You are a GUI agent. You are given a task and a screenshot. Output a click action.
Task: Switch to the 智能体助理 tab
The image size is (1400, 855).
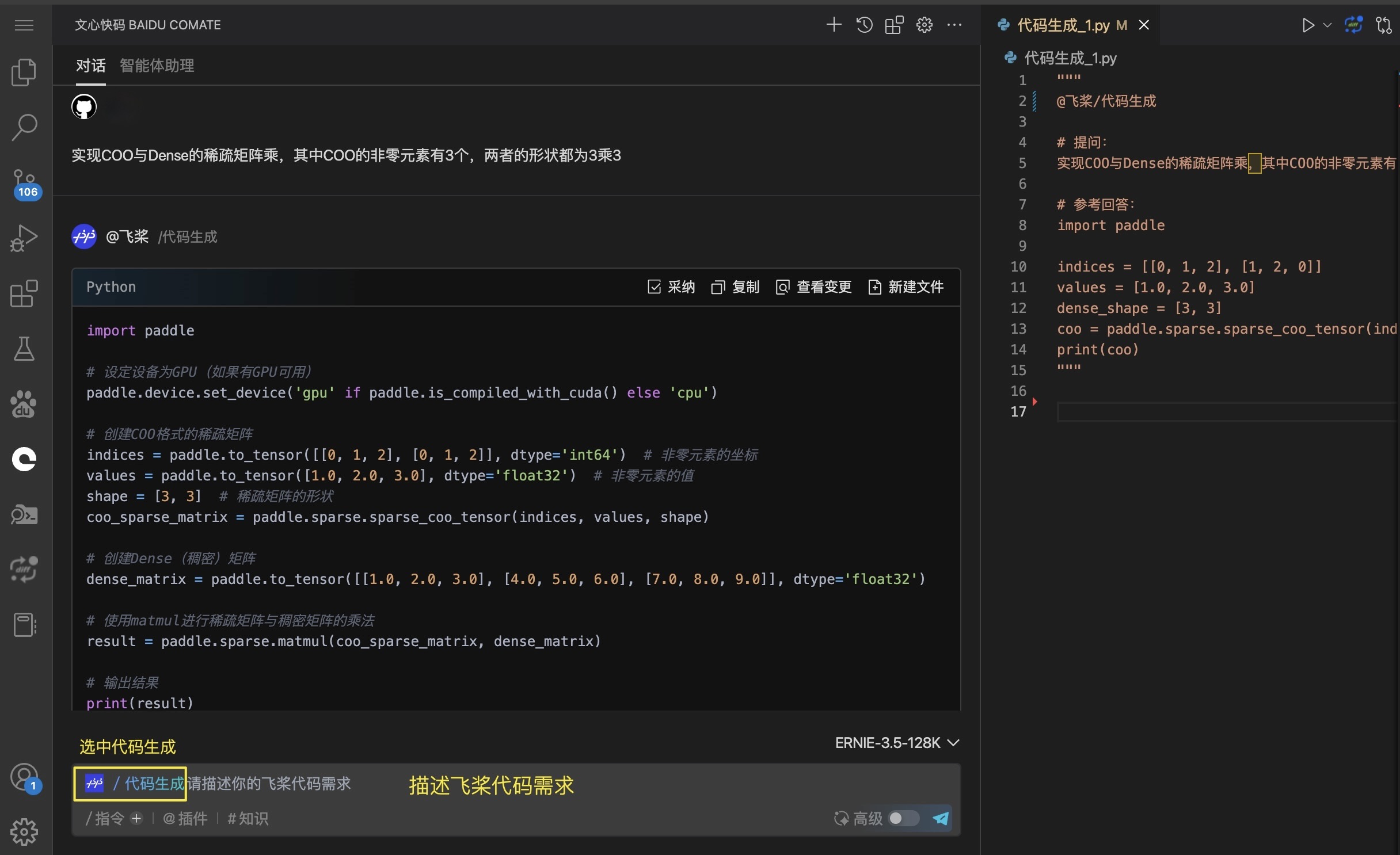point(157,66)
